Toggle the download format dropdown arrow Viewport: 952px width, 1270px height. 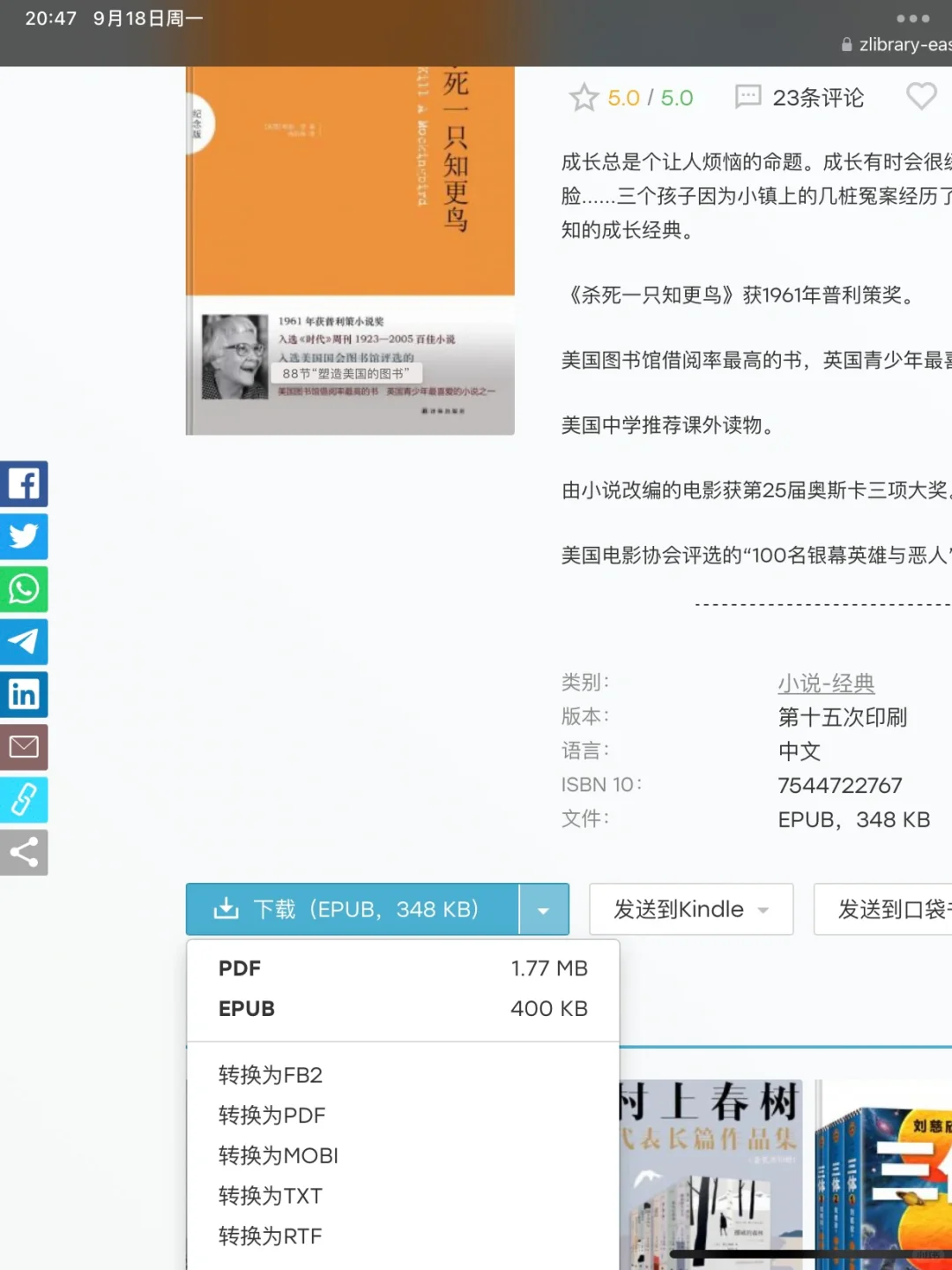click(544, 909)
